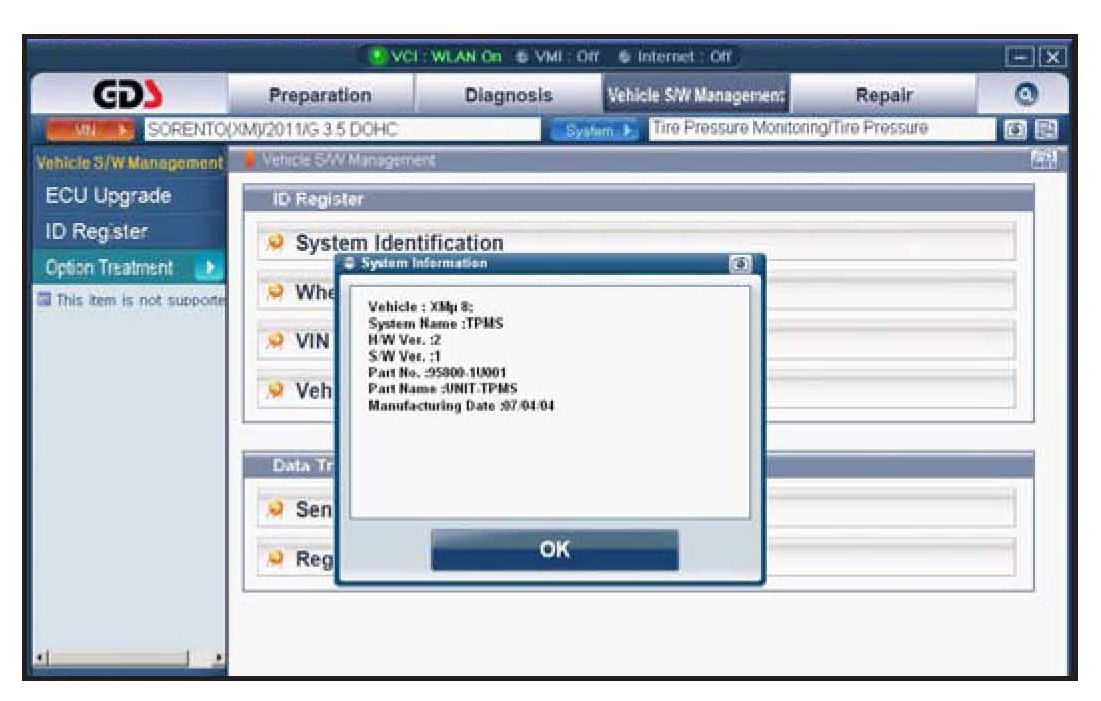This screenshot has height=701, width=1101.
Task: Click the icon at the content header's right end
Action: point(1039,160)
